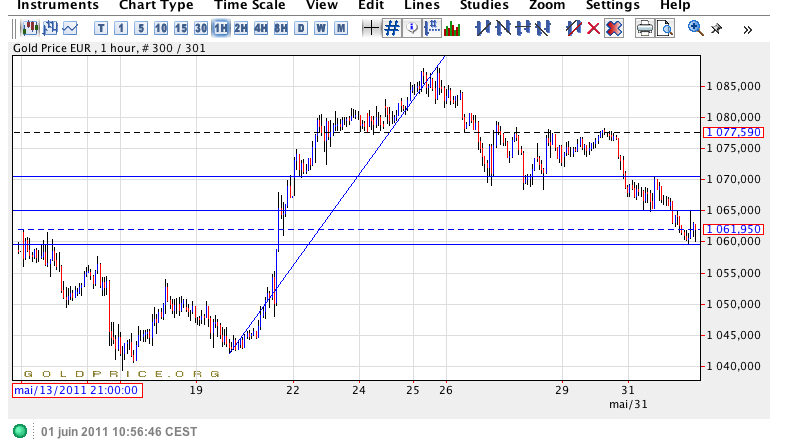
Task: Click the magnifier zoom-in icon
Action: point(695,28)
